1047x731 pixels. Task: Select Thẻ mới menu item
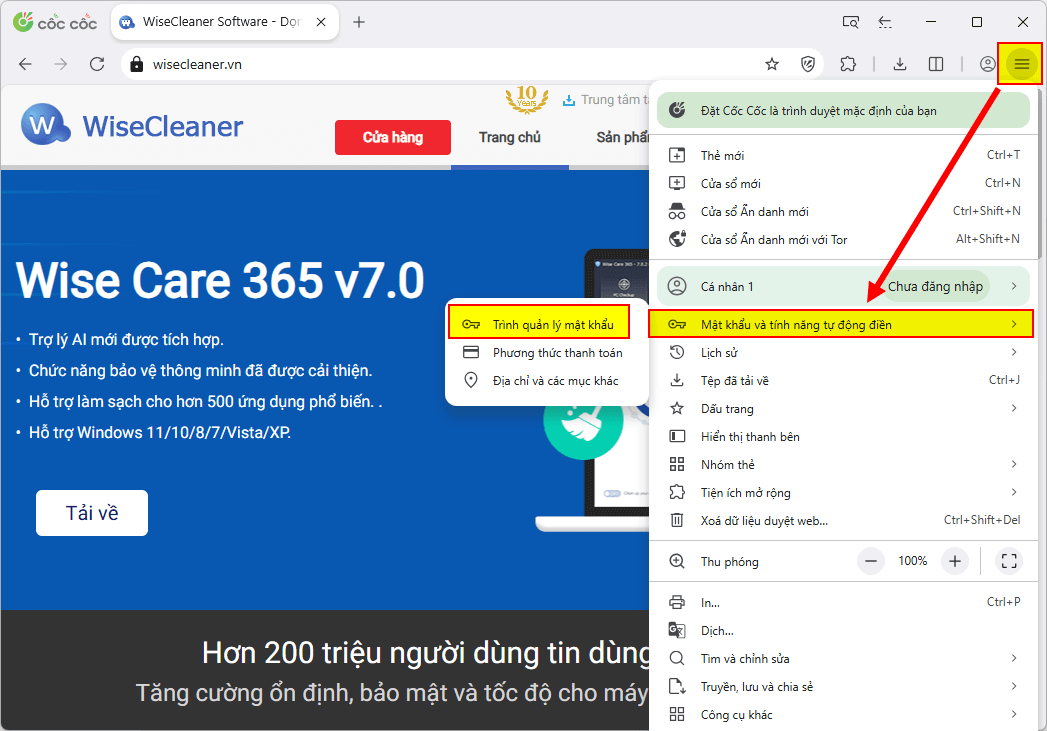pyautogui.click(x=843, y=156)
